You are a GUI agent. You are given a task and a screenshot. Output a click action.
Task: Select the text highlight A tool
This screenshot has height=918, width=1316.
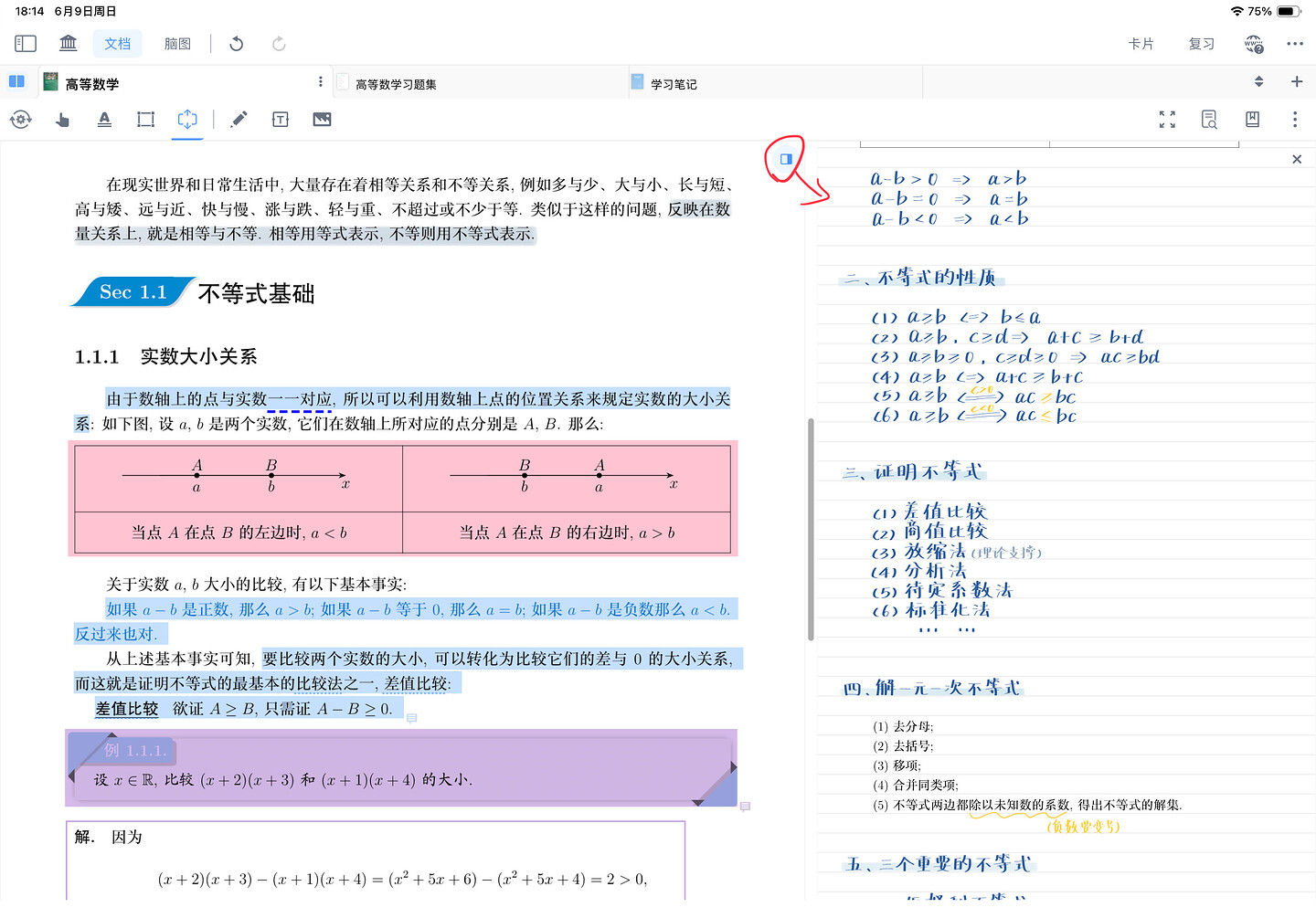point(104,120)
